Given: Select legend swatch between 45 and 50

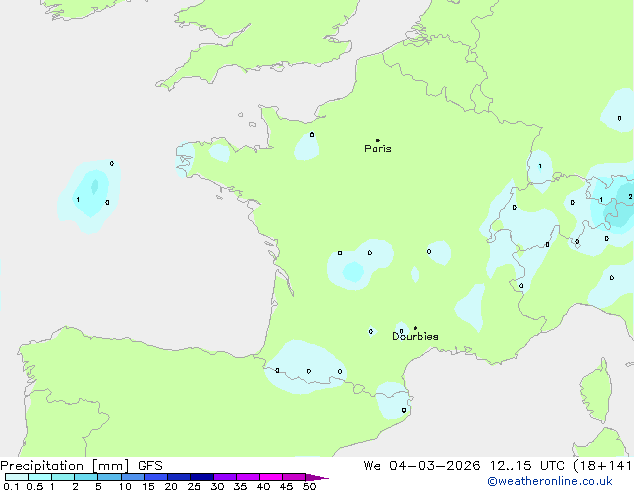Looking at the screenshot, I should (294, 477).
